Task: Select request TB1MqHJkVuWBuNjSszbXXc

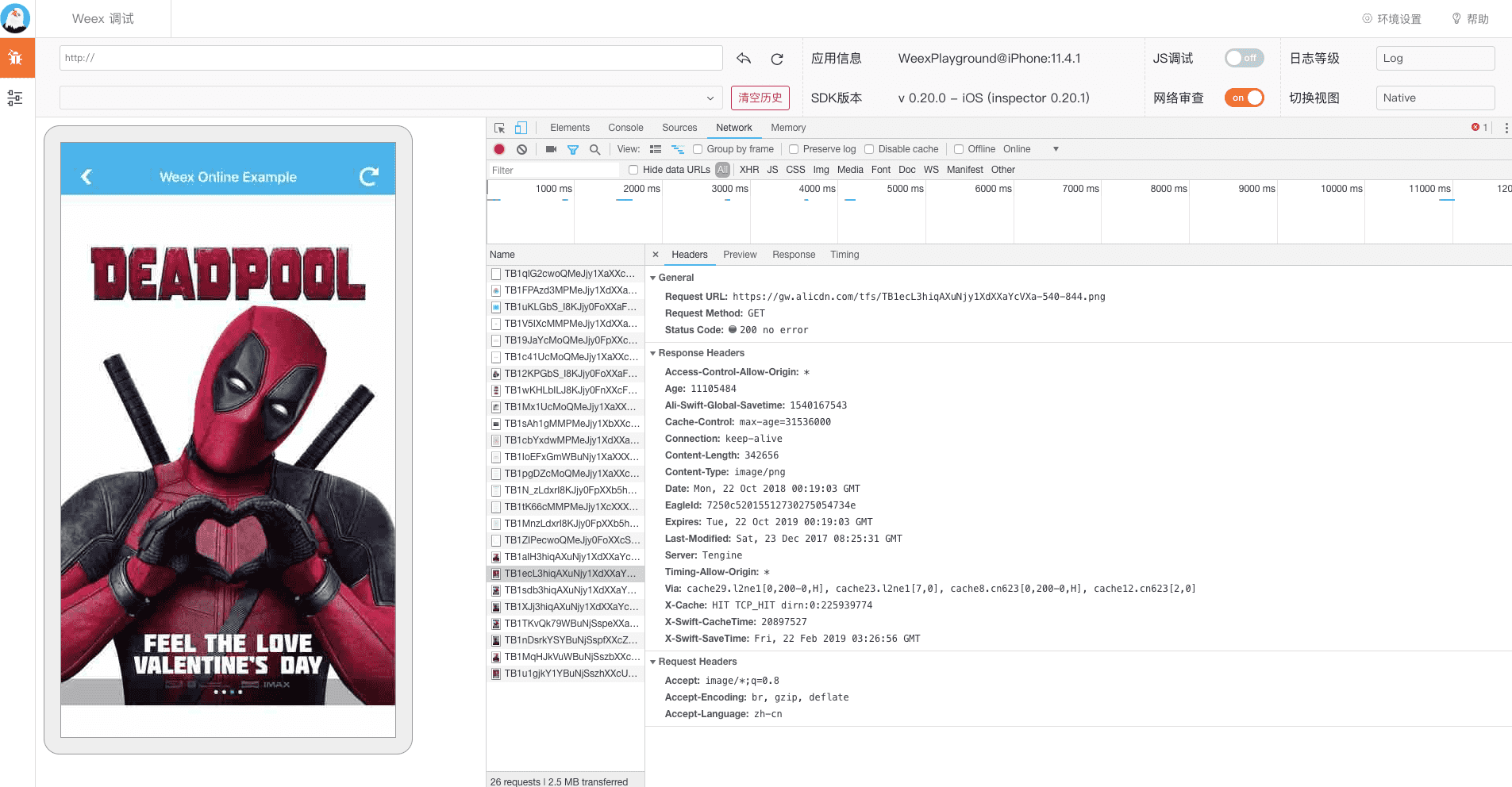Action: [x=565, y=657]
